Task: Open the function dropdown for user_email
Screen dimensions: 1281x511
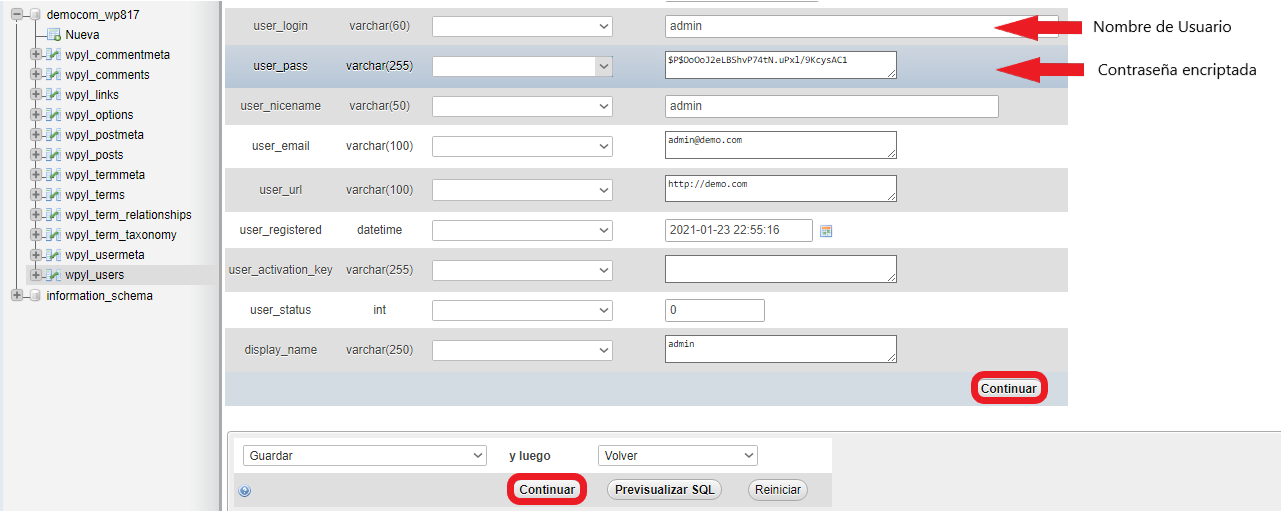Action: coord(522,146)
